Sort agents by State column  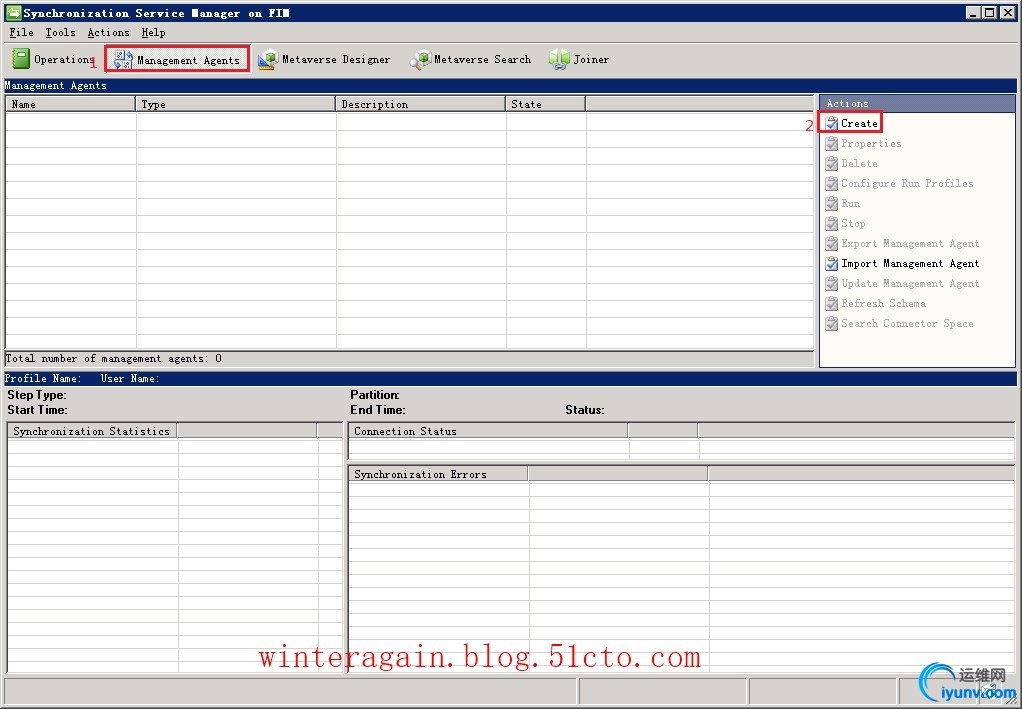pyautogui.click(x=546, y=104)
